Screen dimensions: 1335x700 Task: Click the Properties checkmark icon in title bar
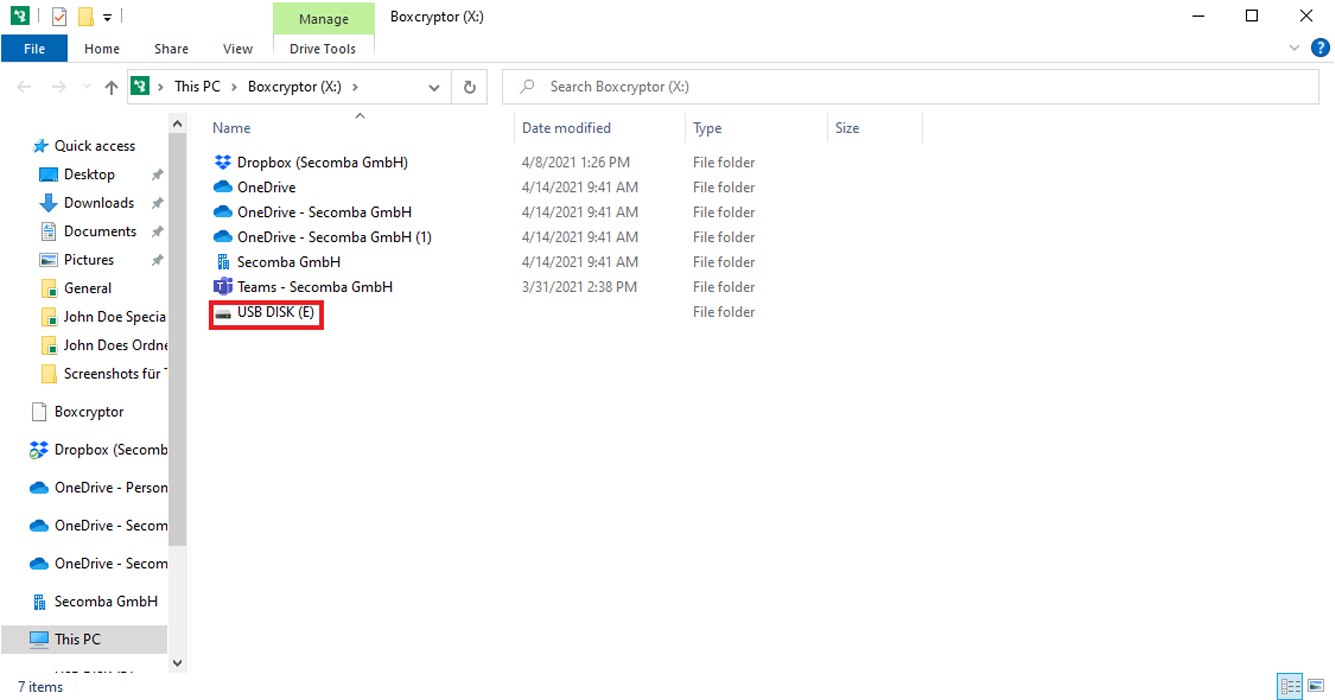pos(58,16)
